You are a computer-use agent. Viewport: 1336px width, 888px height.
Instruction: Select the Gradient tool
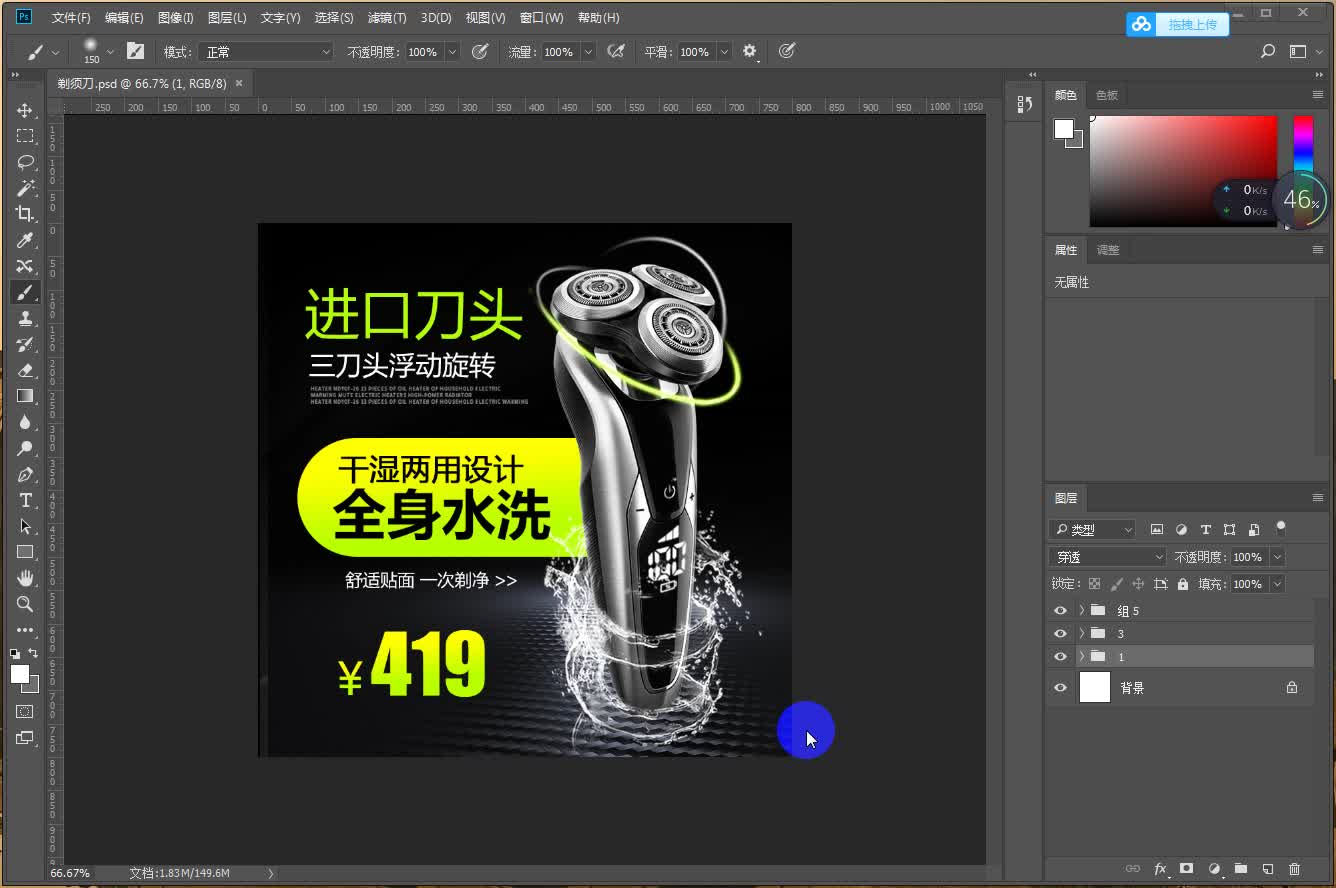(25, 396)
